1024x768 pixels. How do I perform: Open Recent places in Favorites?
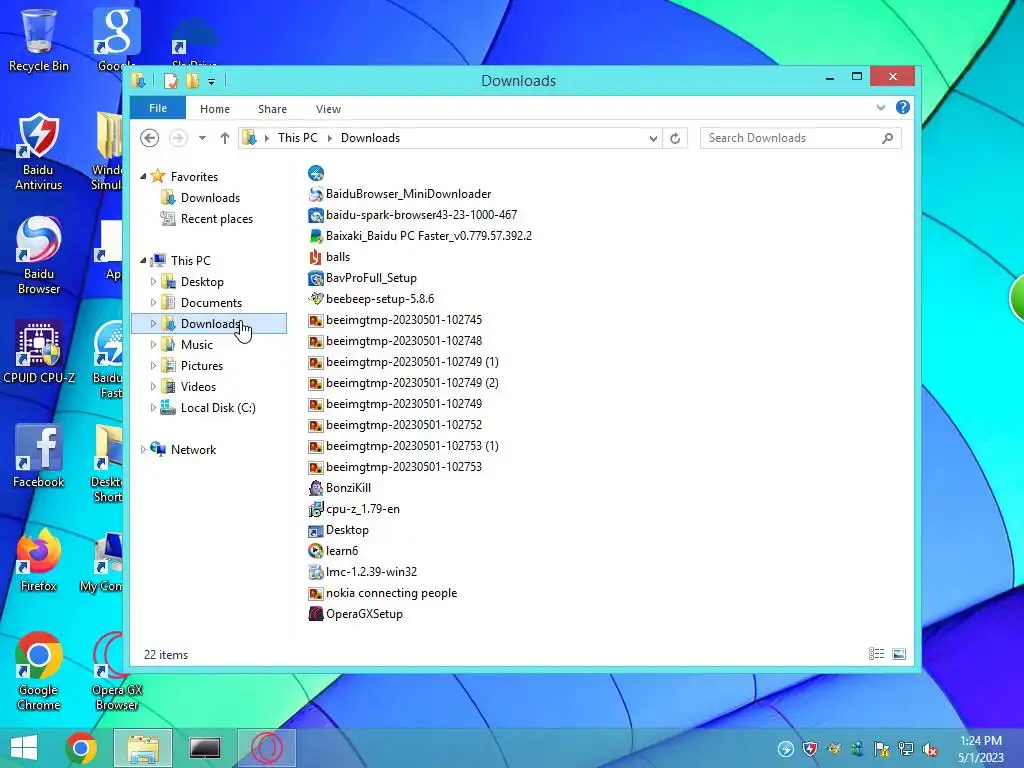tap(217, 219)
